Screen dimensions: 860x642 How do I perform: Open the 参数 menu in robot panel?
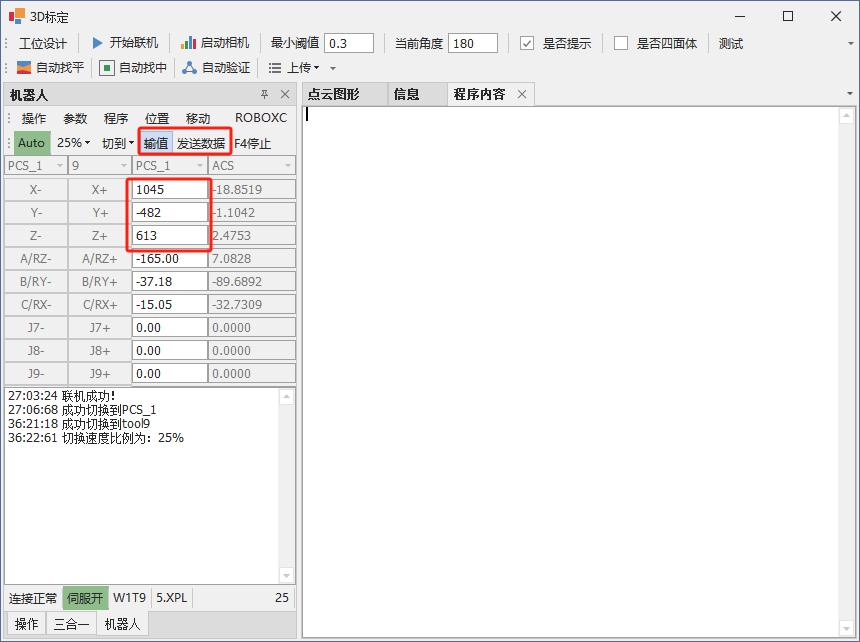coord(75,118)
